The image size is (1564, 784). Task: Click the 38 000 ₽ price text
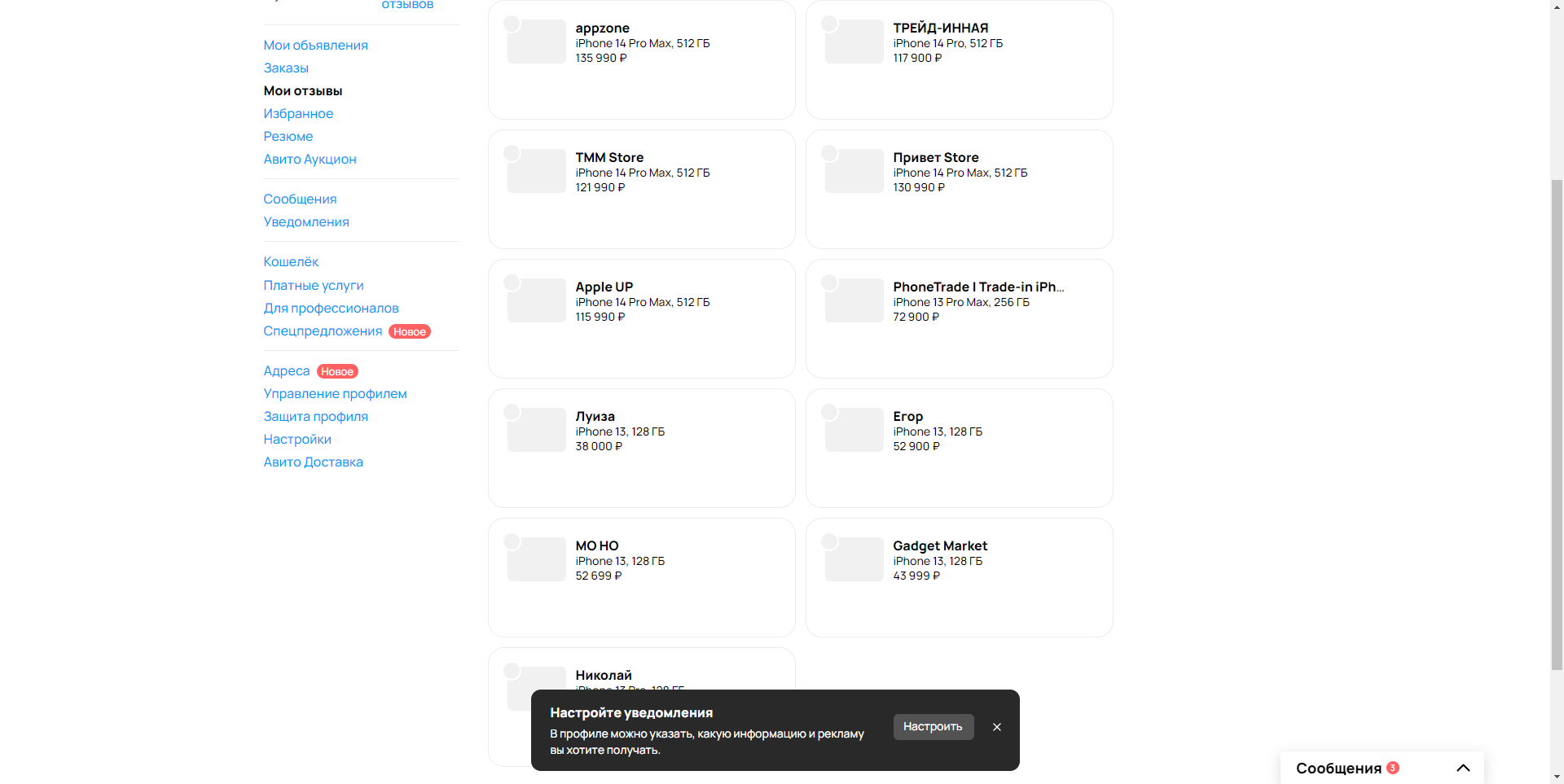pos(599,447)
